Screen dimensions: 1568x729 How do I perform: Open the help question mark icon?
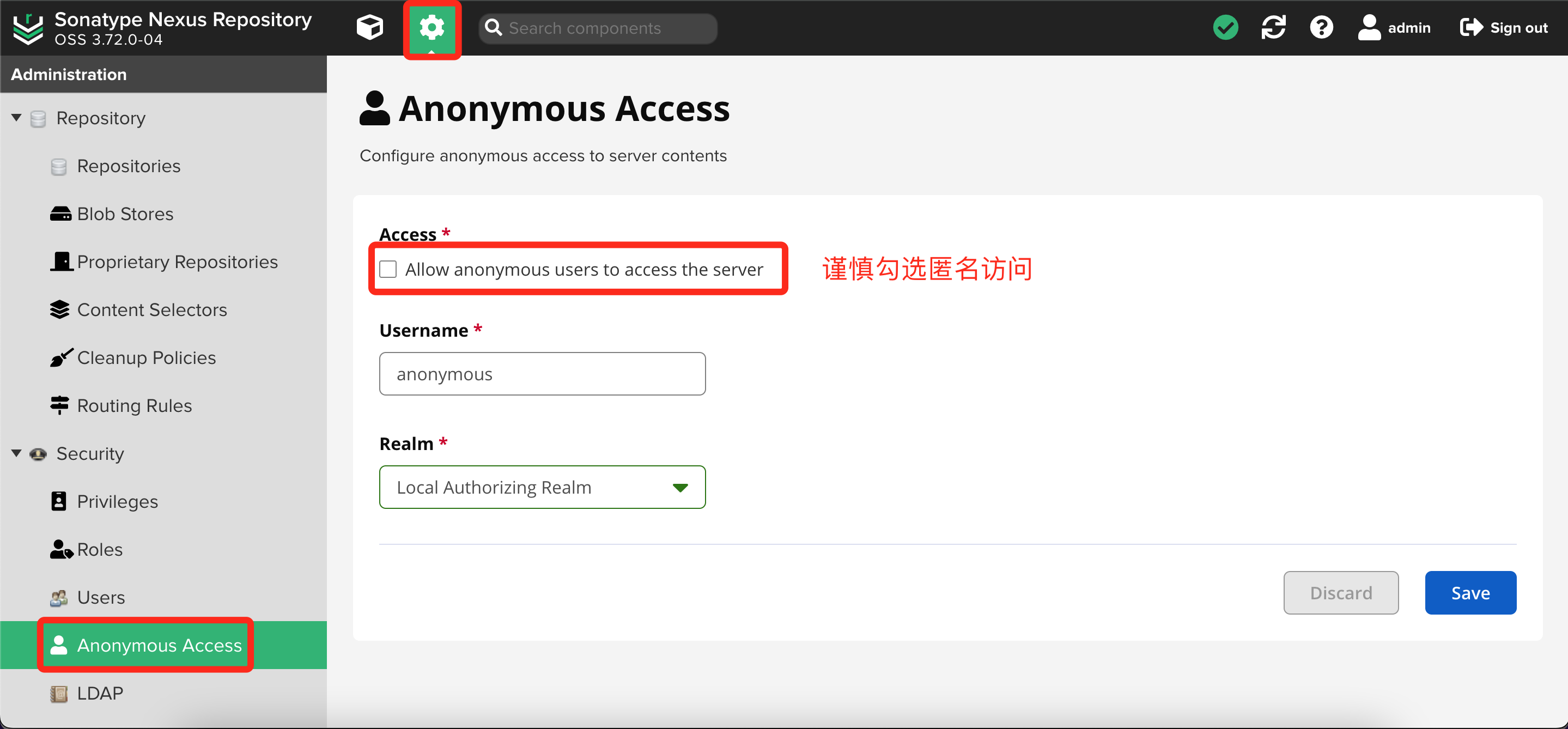(1321, 27)
